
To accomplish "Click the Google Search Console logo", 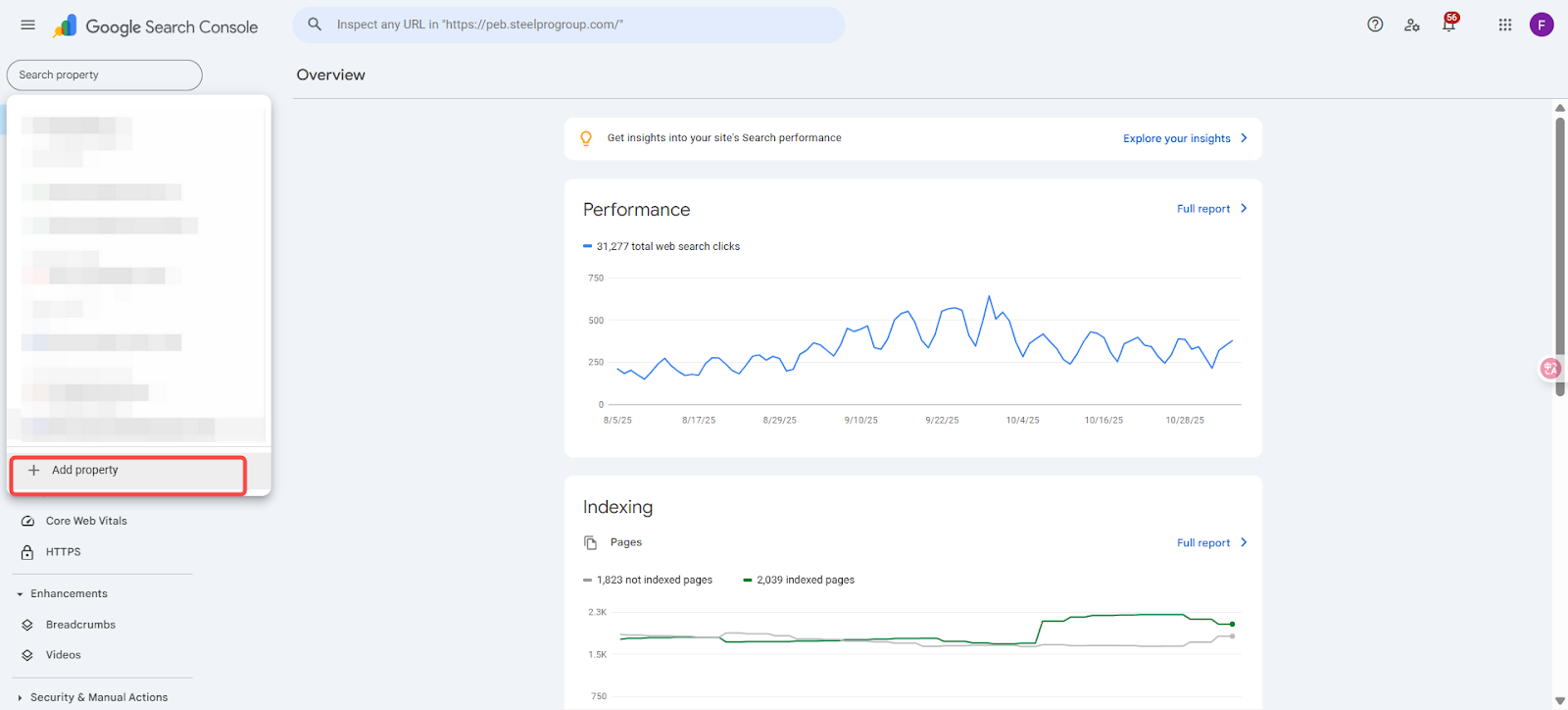I will [x=157, y=26].
